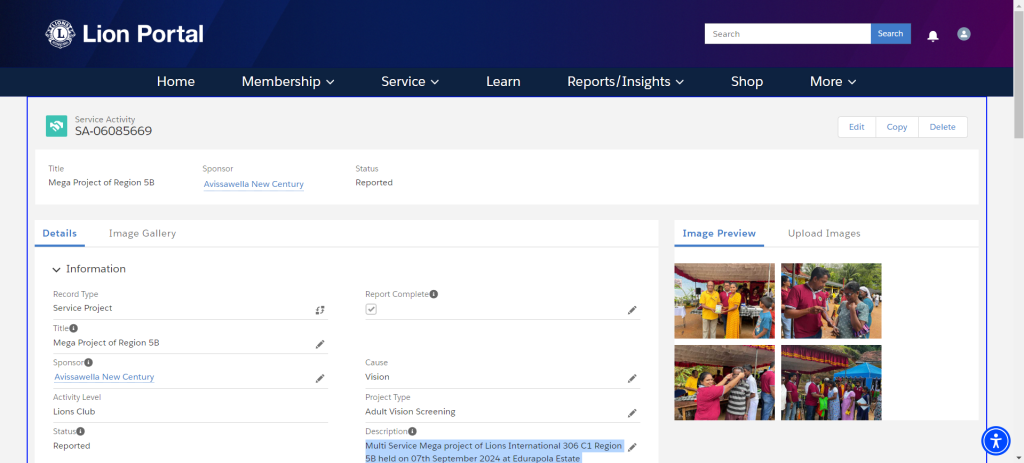Click the Service Project record type value
This screenshot has height=463, width=1024.
tap(82, 308)
